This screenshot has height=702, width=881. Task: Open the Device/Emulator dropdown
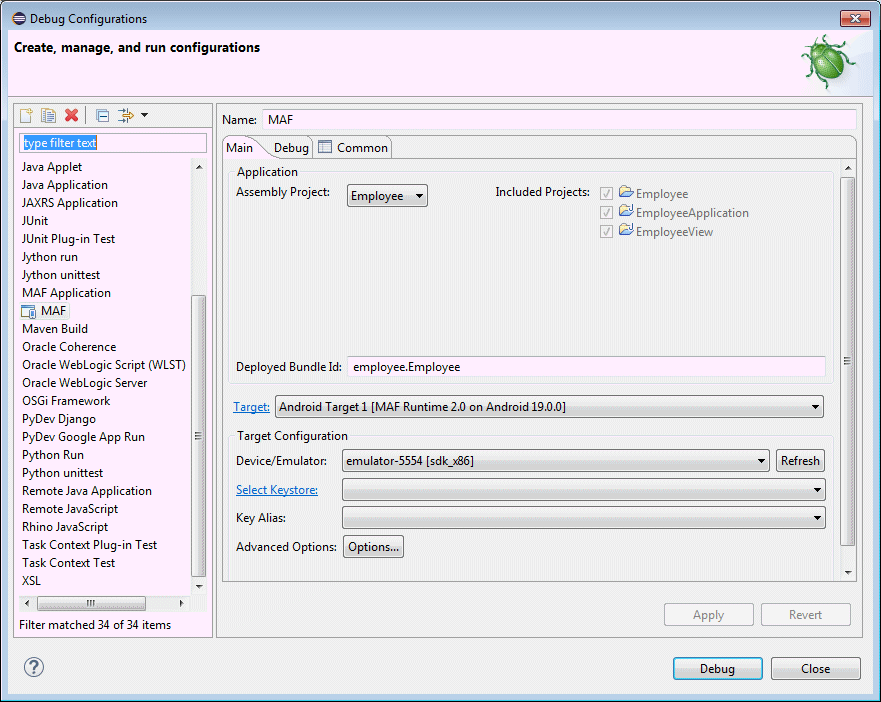pos(555,461)
